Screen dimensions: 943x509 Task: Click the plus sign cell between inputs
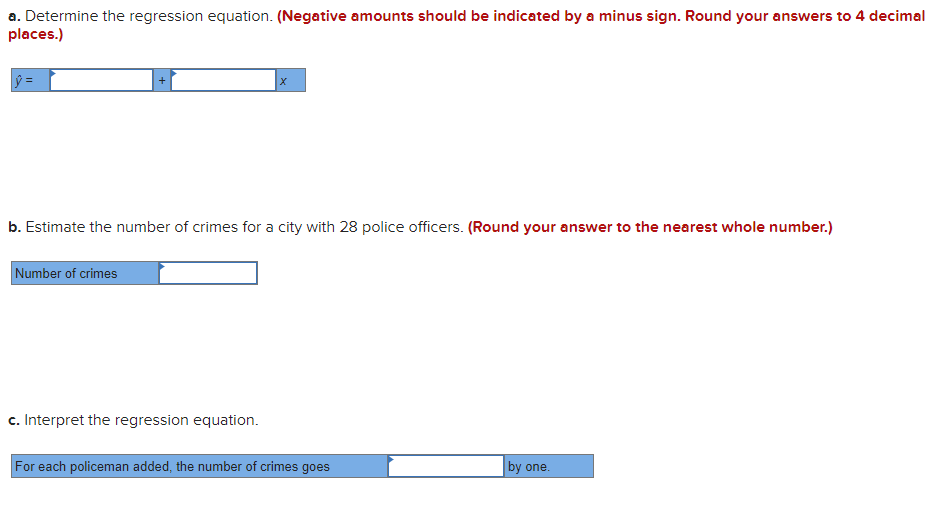[x=162, y=80]
